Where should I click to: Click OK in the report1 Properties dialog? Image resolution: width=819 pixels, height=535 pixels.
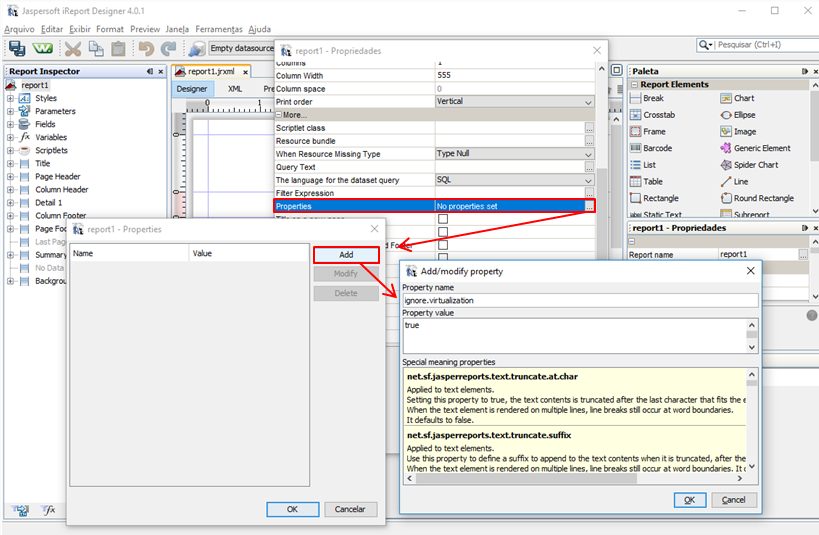292,509
